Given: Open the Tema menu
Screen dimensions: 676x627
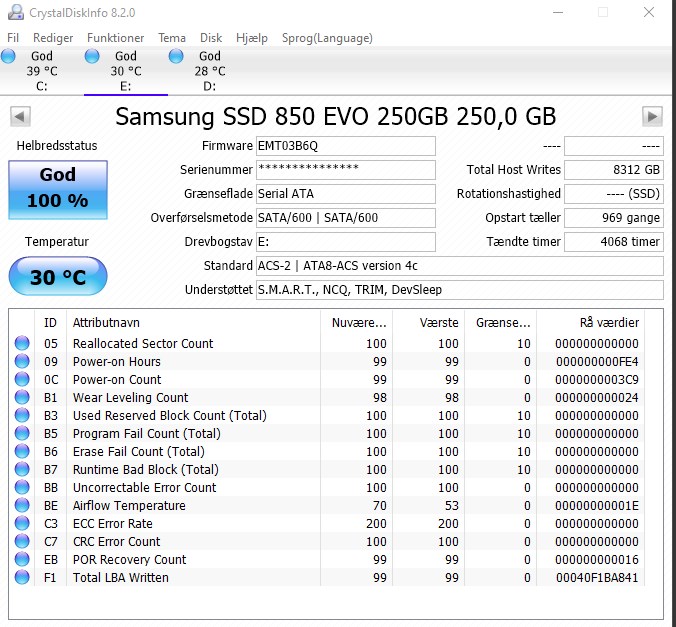Looking at the screenshot, I should [172, 38].
